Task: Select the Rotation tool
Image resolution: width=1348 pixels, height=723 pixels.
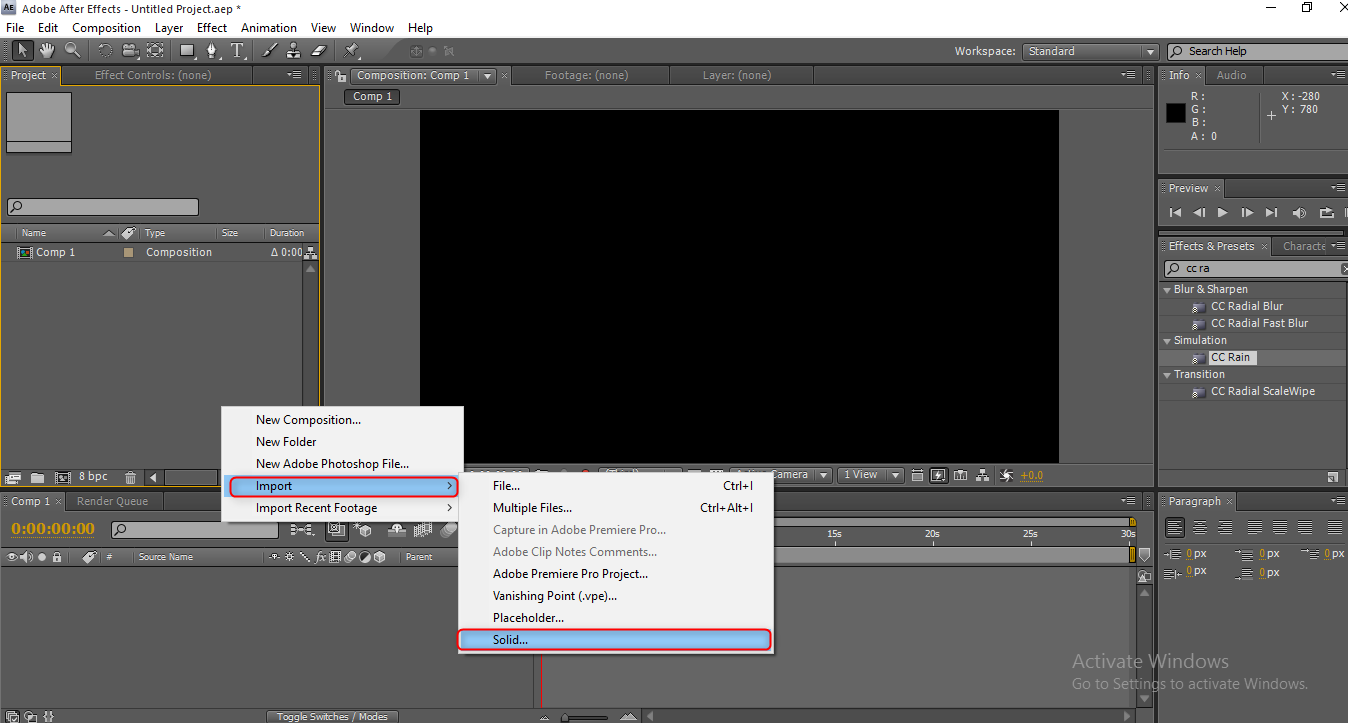Action: (105, 50)
